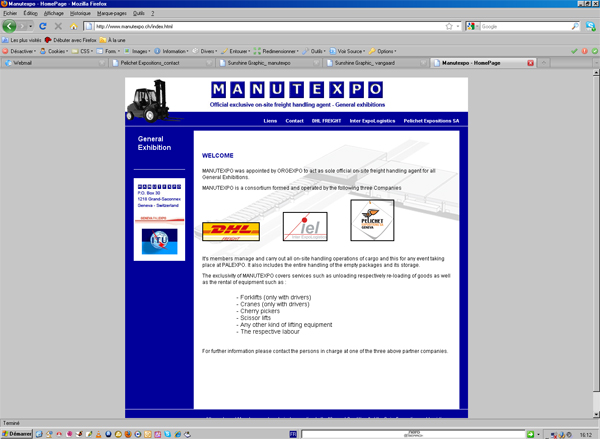Go back with the green arrow button

(x=9, y=26)
